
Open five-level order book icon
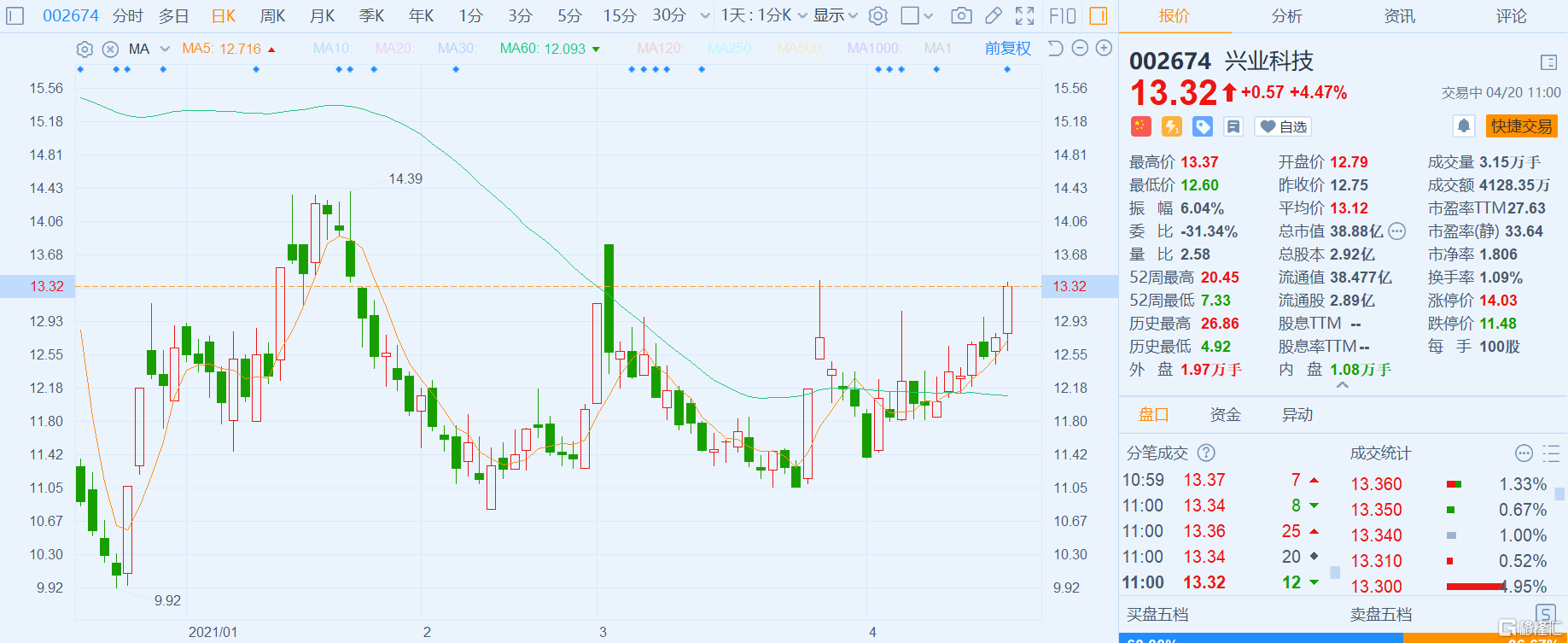click(x=1545, y=613)
